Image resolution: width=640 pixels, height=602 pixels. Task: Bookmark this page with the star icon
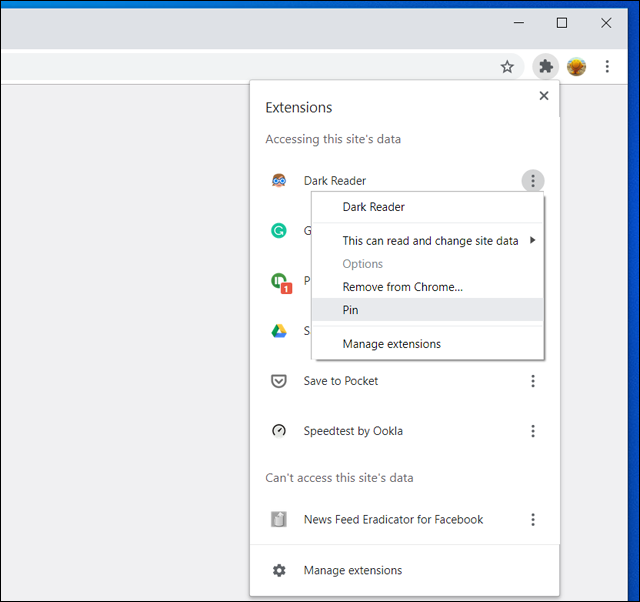click(x=507, y=67)
